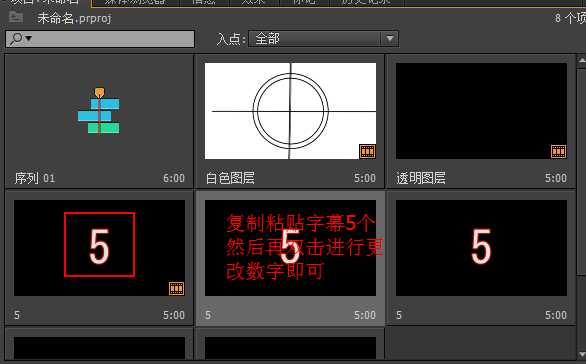Click the 透明图层 item name
The image size is (586, 364).
pyautogui.click(x=421, y=178)
